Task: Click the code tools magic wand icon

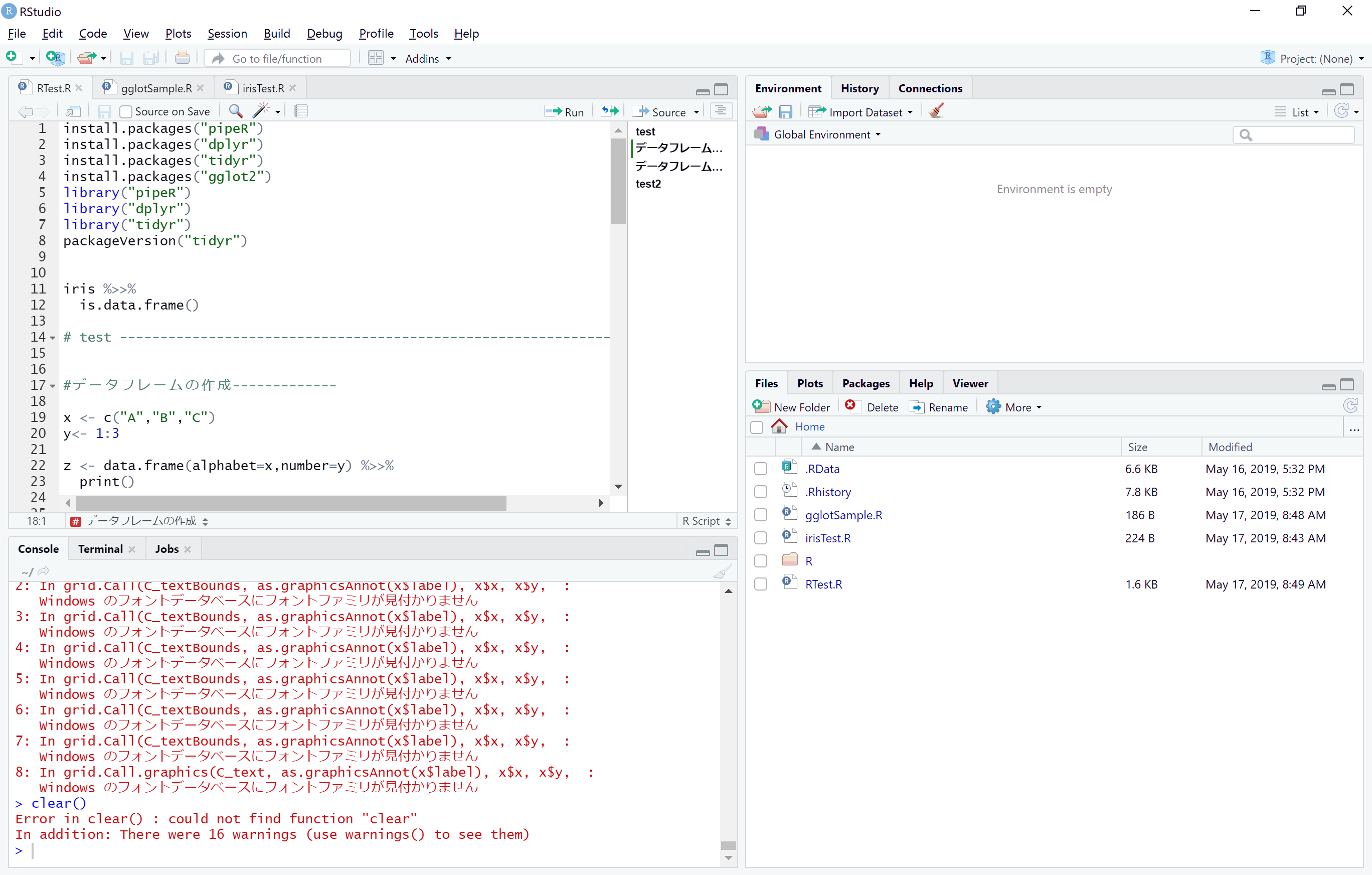Action: [x=262, y=110]
